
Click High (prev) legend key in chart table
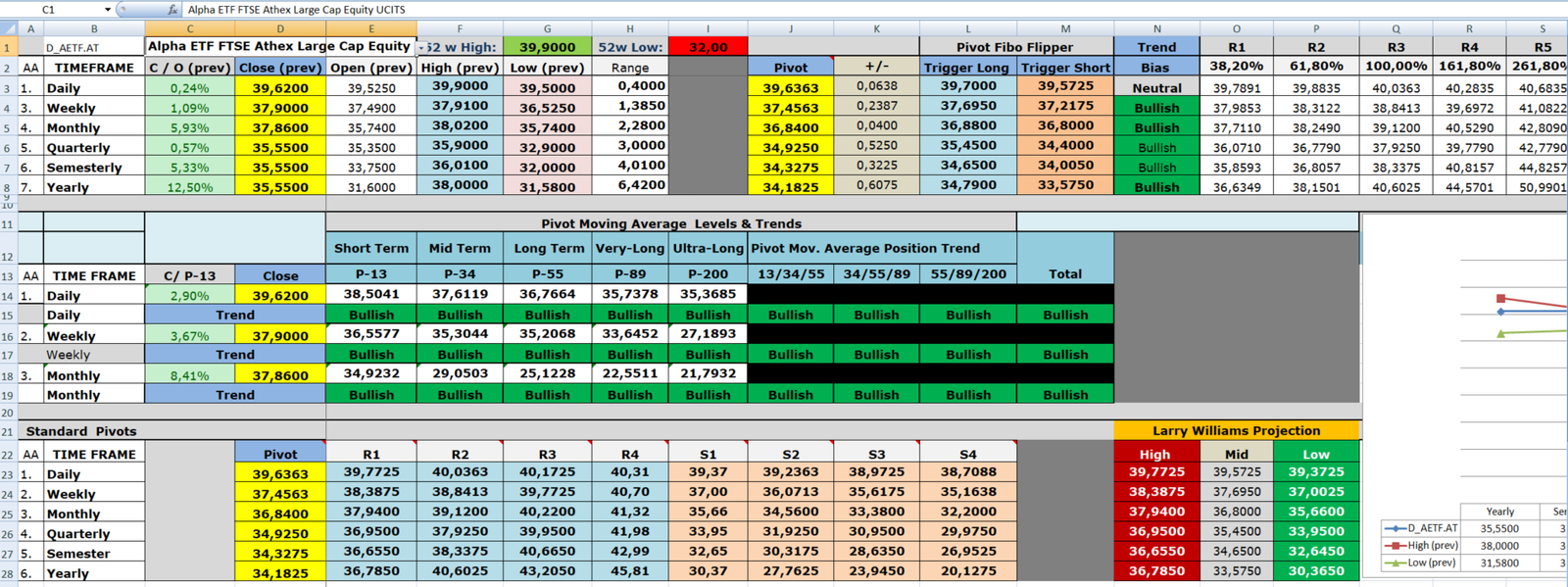(x=1396, y=545)
